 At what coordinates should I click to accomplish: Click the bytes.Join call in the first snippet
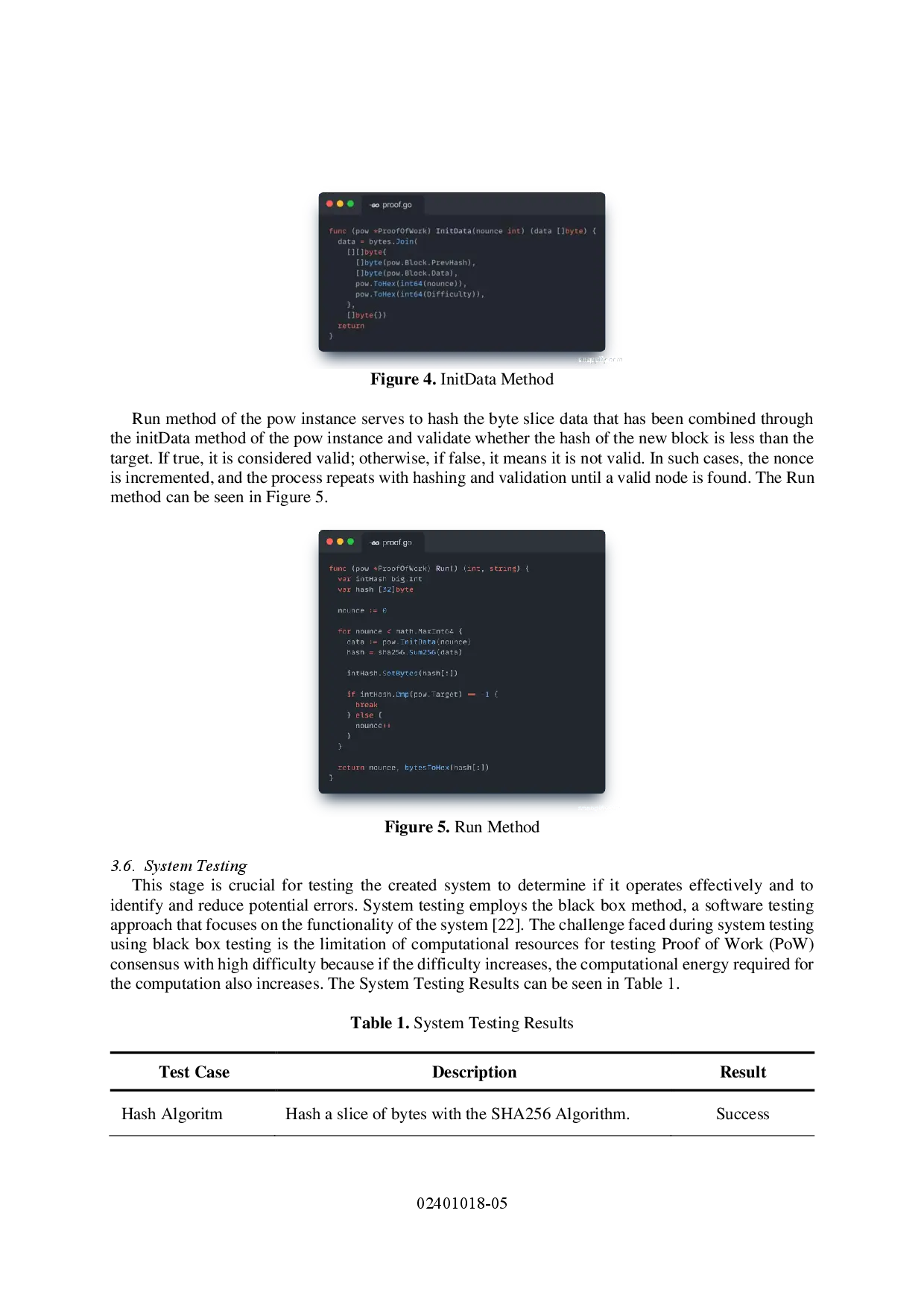[392, 241]
